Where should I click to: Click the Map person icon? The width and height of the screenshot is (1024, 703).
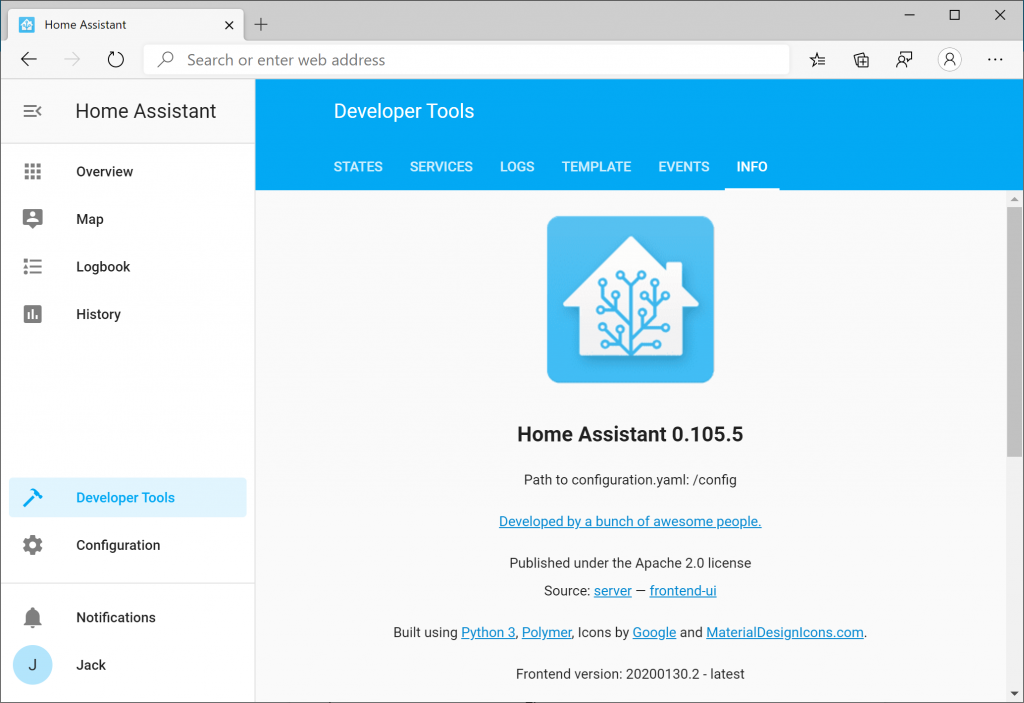33,218
